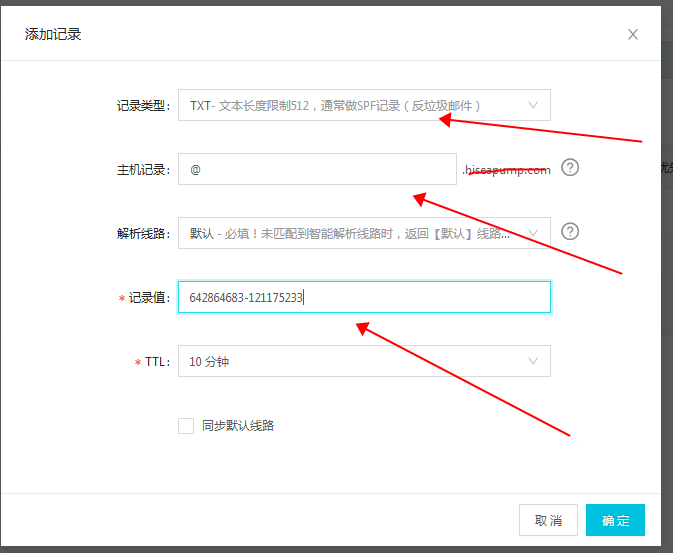Click the 解析线路 field label
This screenshot has width=673, height=553.
tap(143, 233)
